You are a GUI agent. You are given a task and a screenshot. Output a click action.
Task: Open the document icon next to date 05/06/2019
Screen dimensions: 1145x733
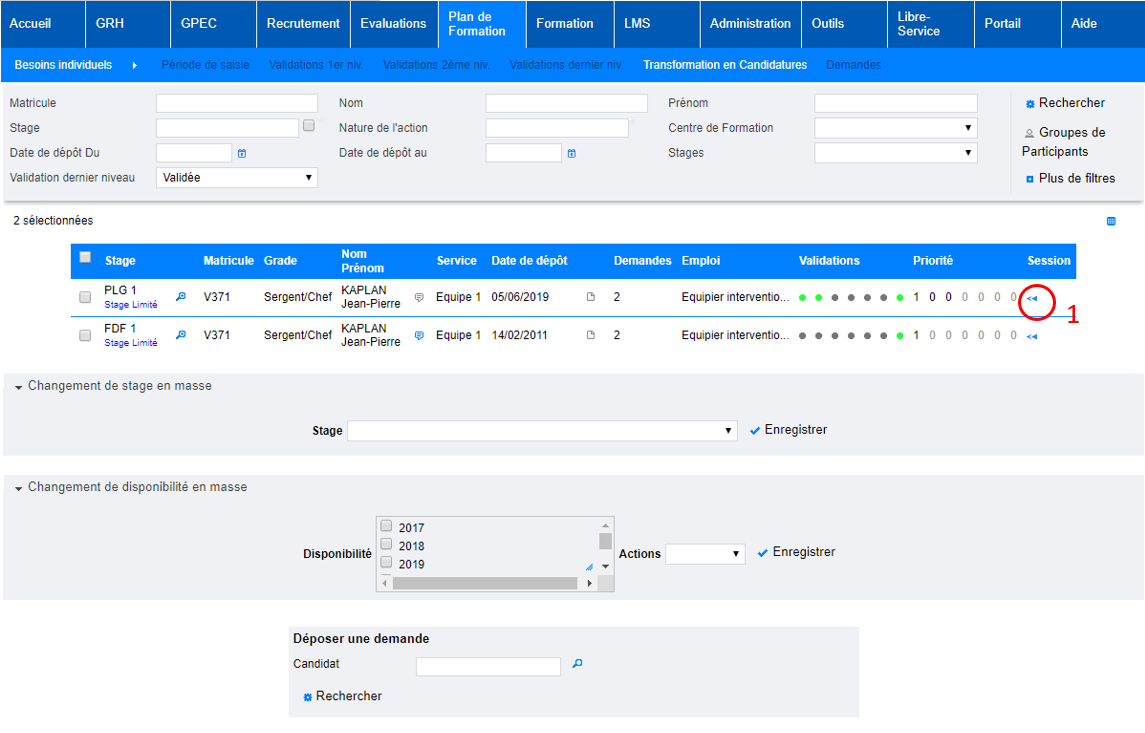(591, 297)
